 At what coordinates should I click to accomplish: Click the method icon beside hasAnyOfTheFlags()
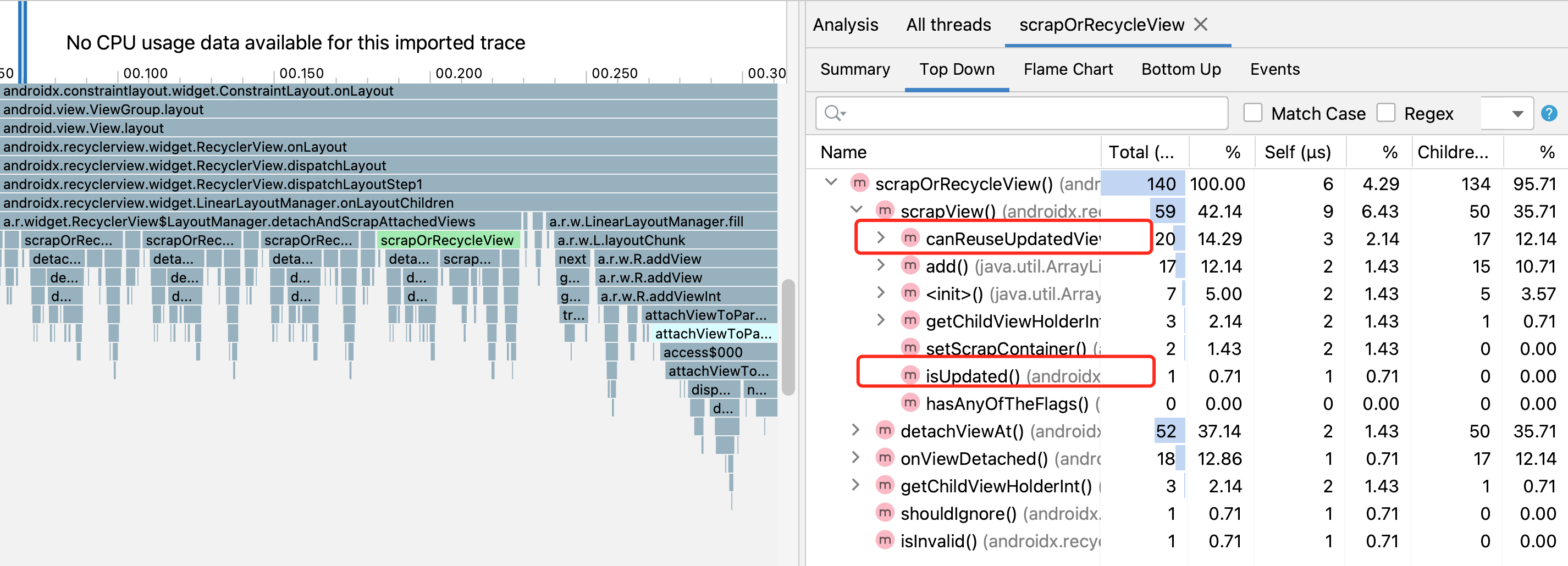click(x=910, y=403)
